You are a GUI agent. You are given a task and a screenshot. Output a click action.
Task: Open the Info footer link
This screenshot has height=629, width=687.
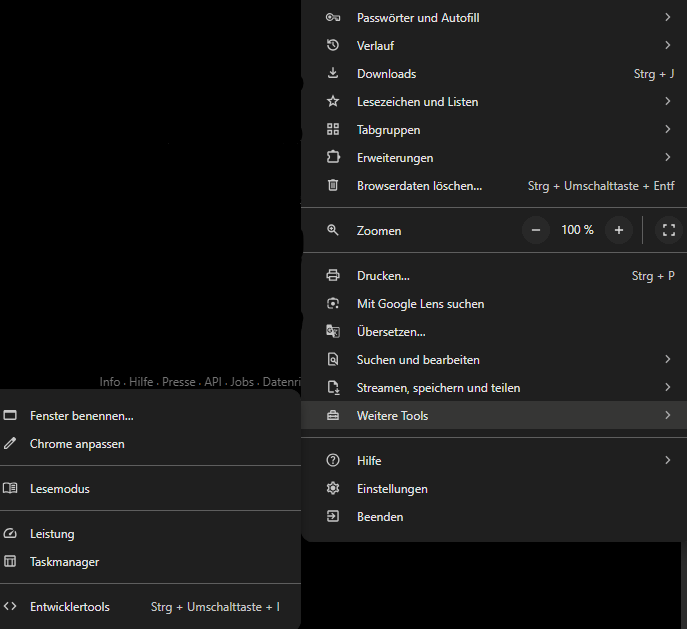(x=110, y=382)
